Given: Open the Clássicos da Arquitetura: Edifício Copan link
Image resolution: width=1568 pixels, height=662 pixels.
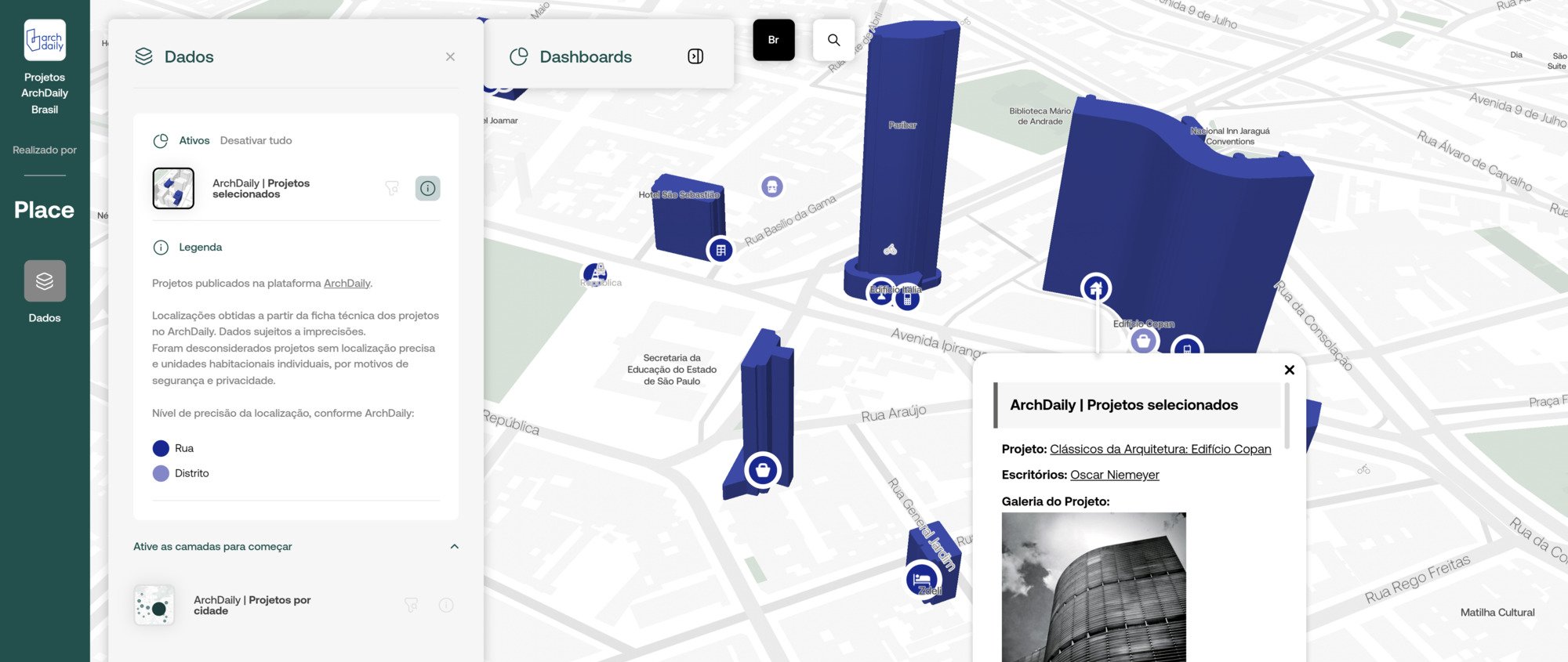Looking at the screenshot, I should pyautogui.click(x=1160, y=449).
